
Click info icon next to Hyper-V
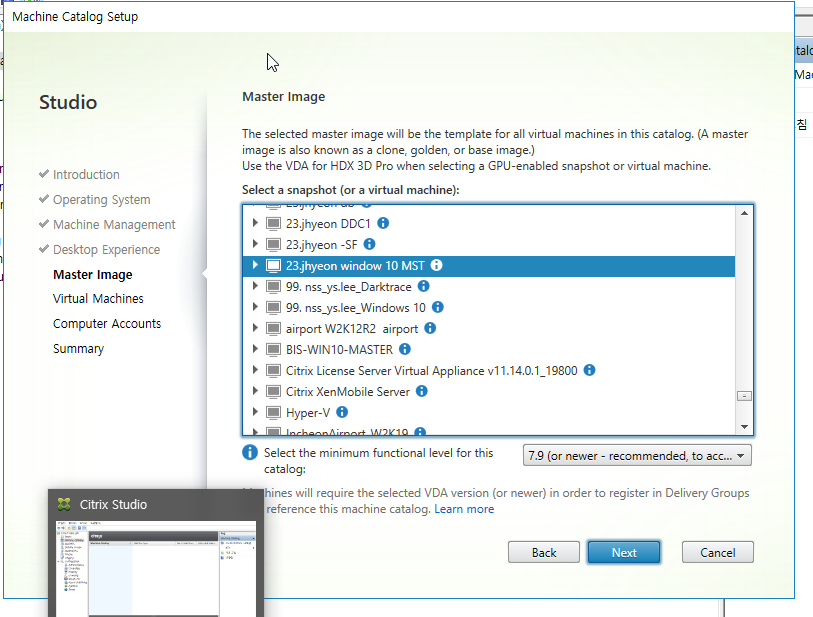[x=342, y=412]
